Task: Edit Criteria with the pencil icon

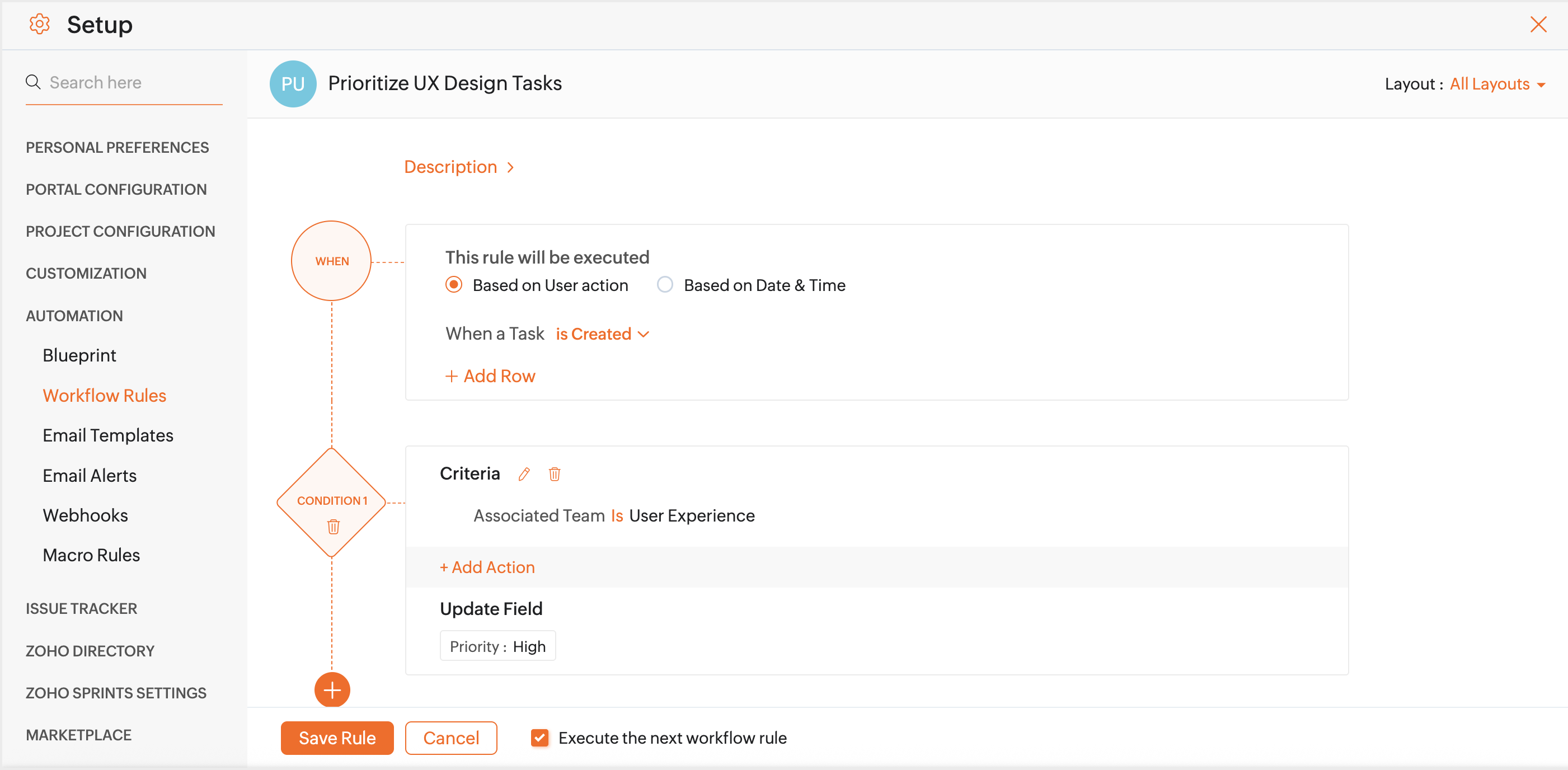Action: (524, 474)
